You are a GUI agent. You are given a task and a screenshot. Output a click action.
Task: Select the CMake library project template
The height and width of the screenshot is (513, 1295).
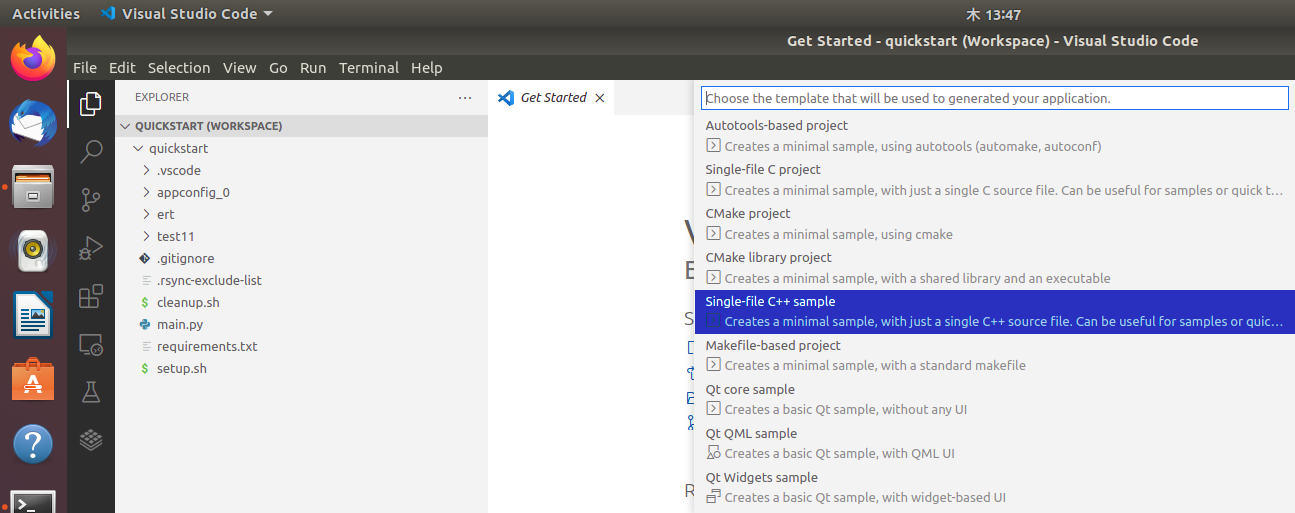click(994, 268)
